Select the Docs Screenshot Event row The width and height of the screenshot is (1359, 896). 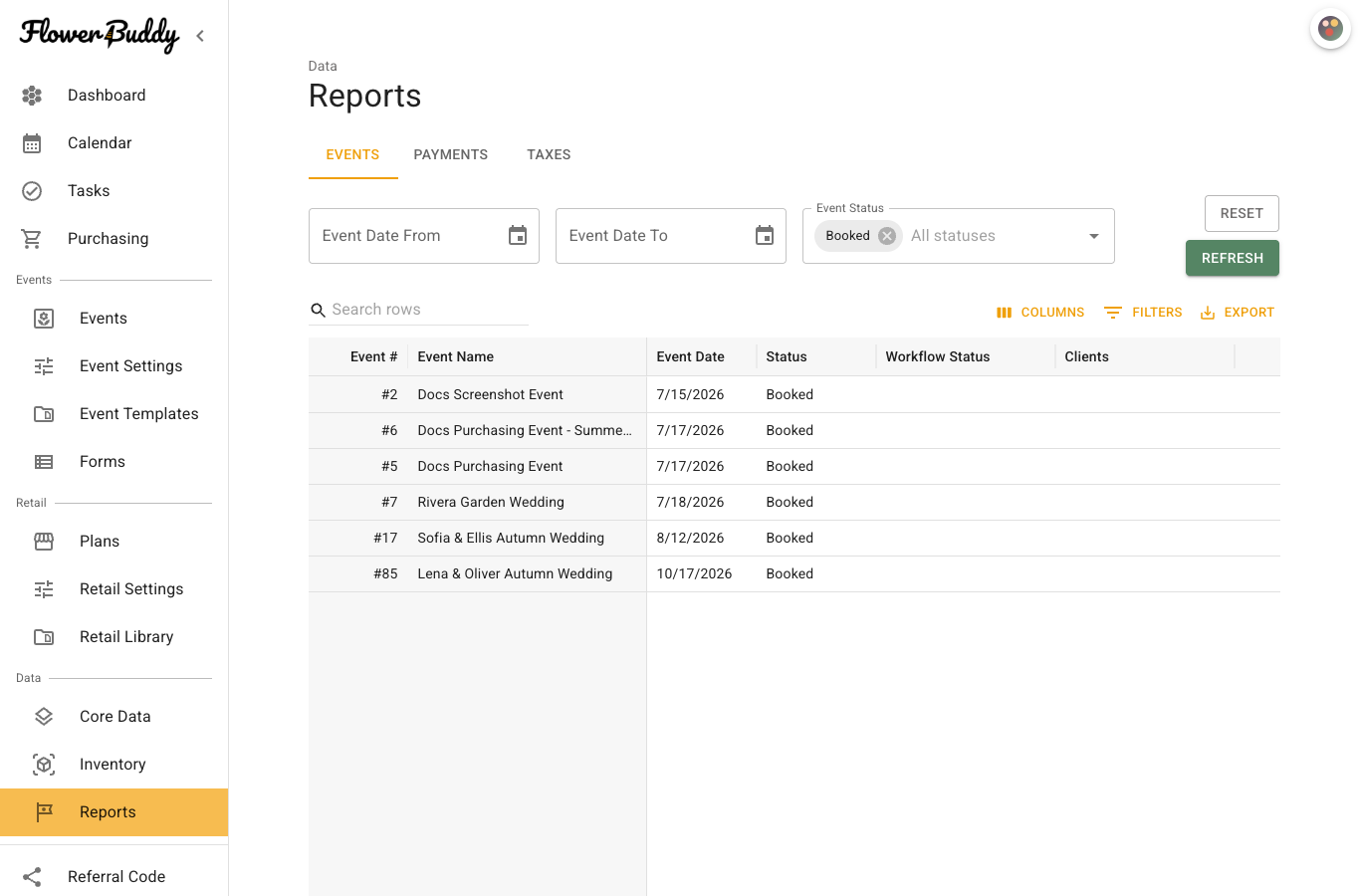(794, 395)
